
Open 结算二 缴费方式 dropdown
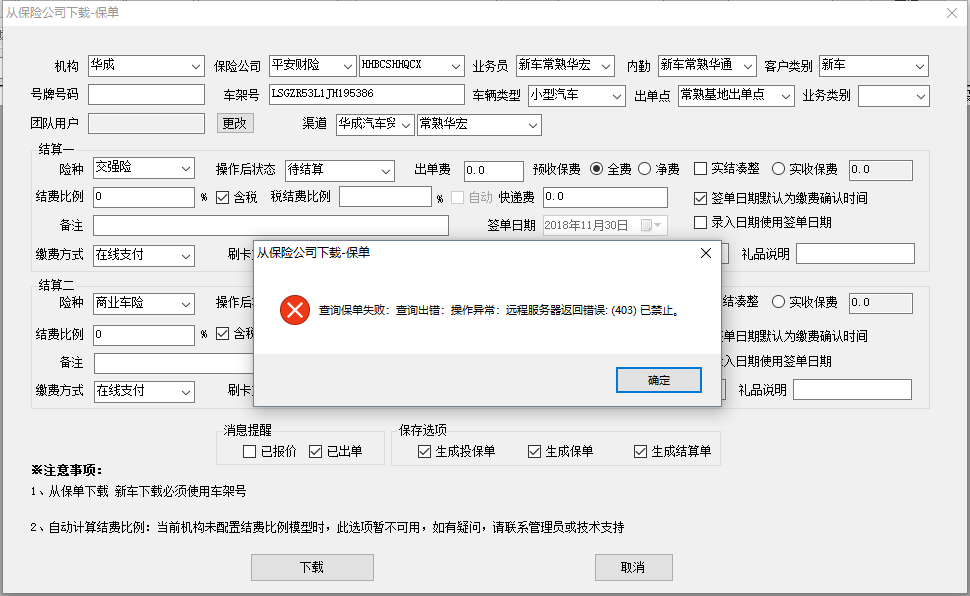point(144,392)
